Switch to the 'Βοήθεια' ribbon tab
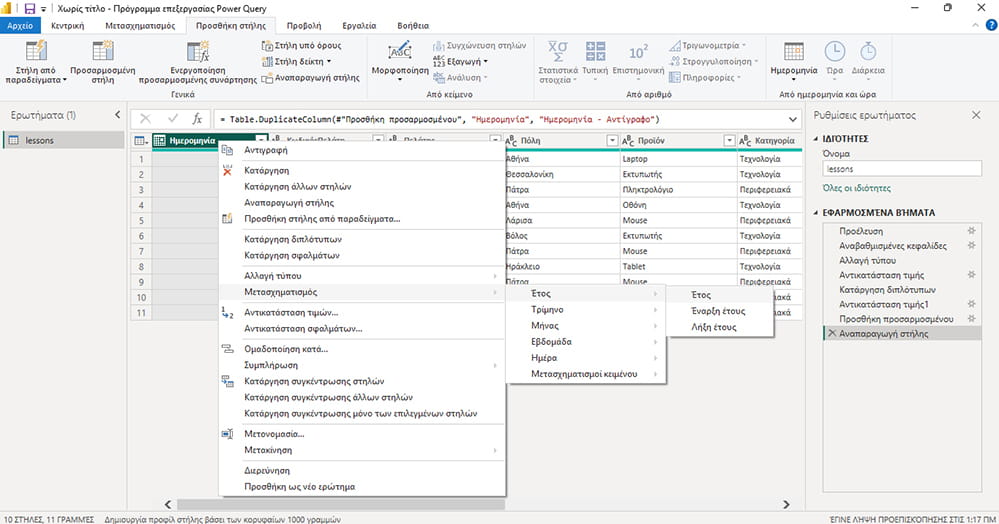The image size is (999, 524). (x=413, y=25)
